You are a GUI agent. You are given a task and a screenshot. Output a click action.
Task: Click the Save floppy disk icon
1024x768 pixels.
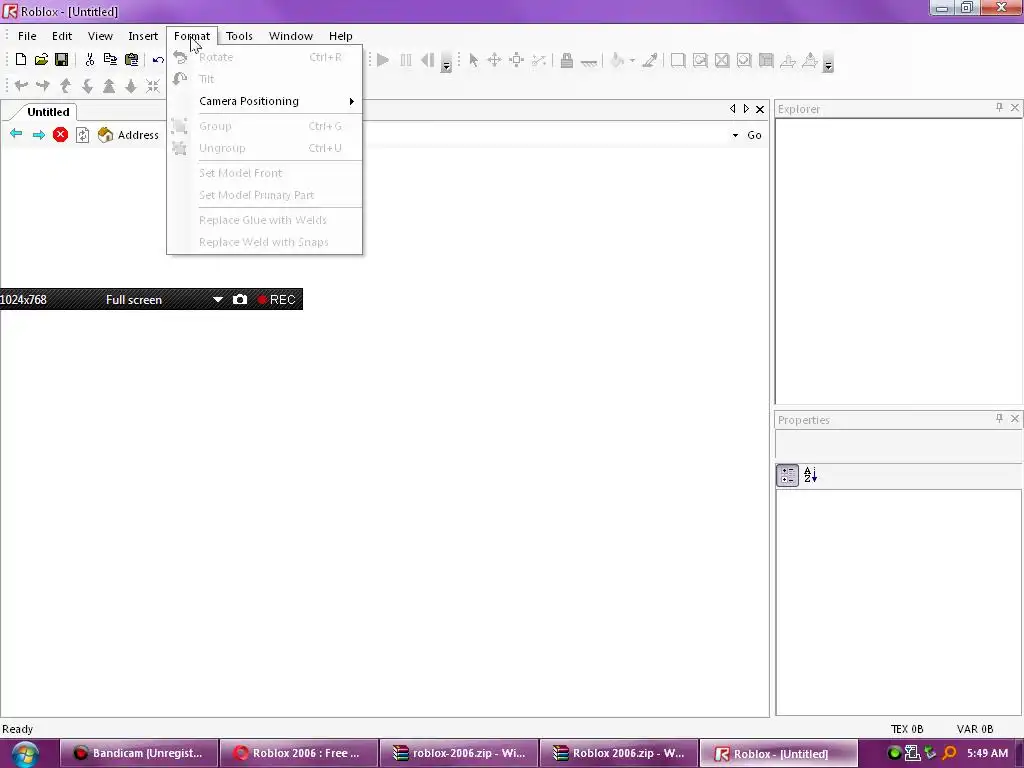(x=61, y=60)
